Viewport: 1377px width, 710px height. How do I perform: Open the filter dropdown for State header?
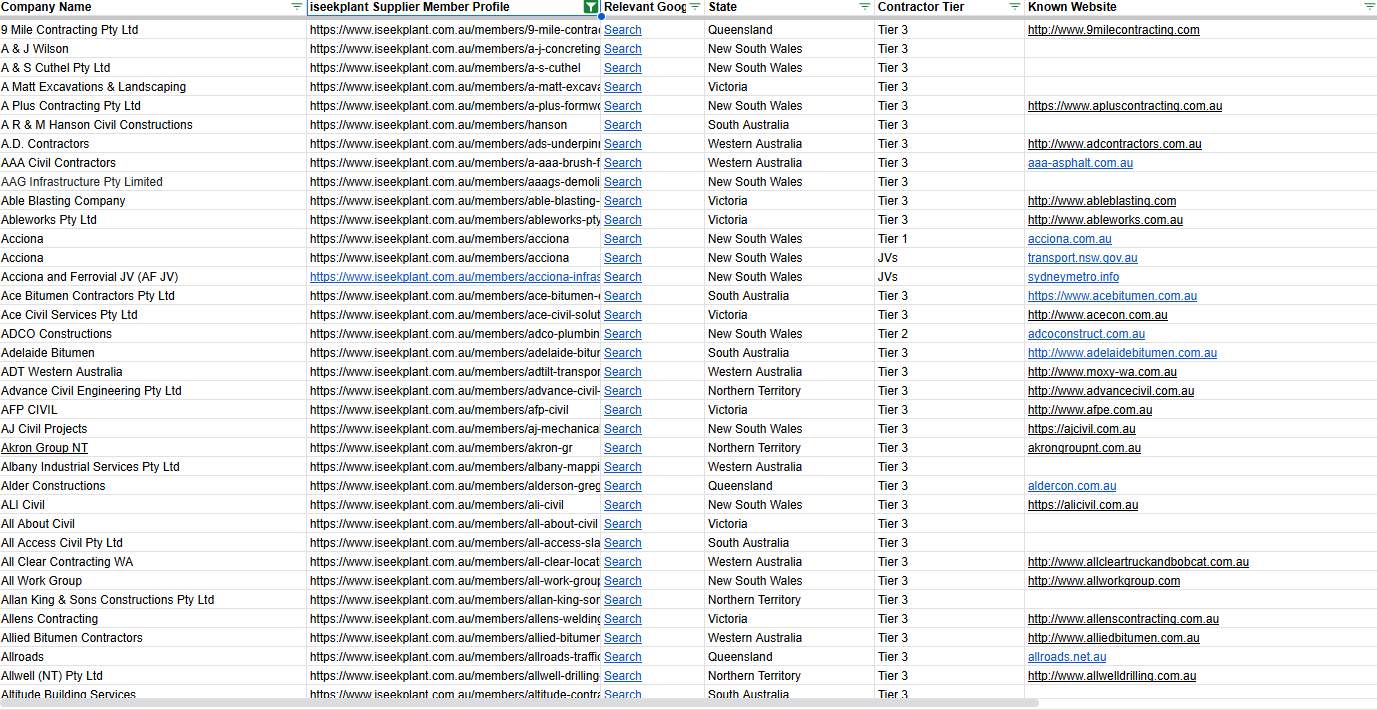pyautogui.click(x=862, y=7)
